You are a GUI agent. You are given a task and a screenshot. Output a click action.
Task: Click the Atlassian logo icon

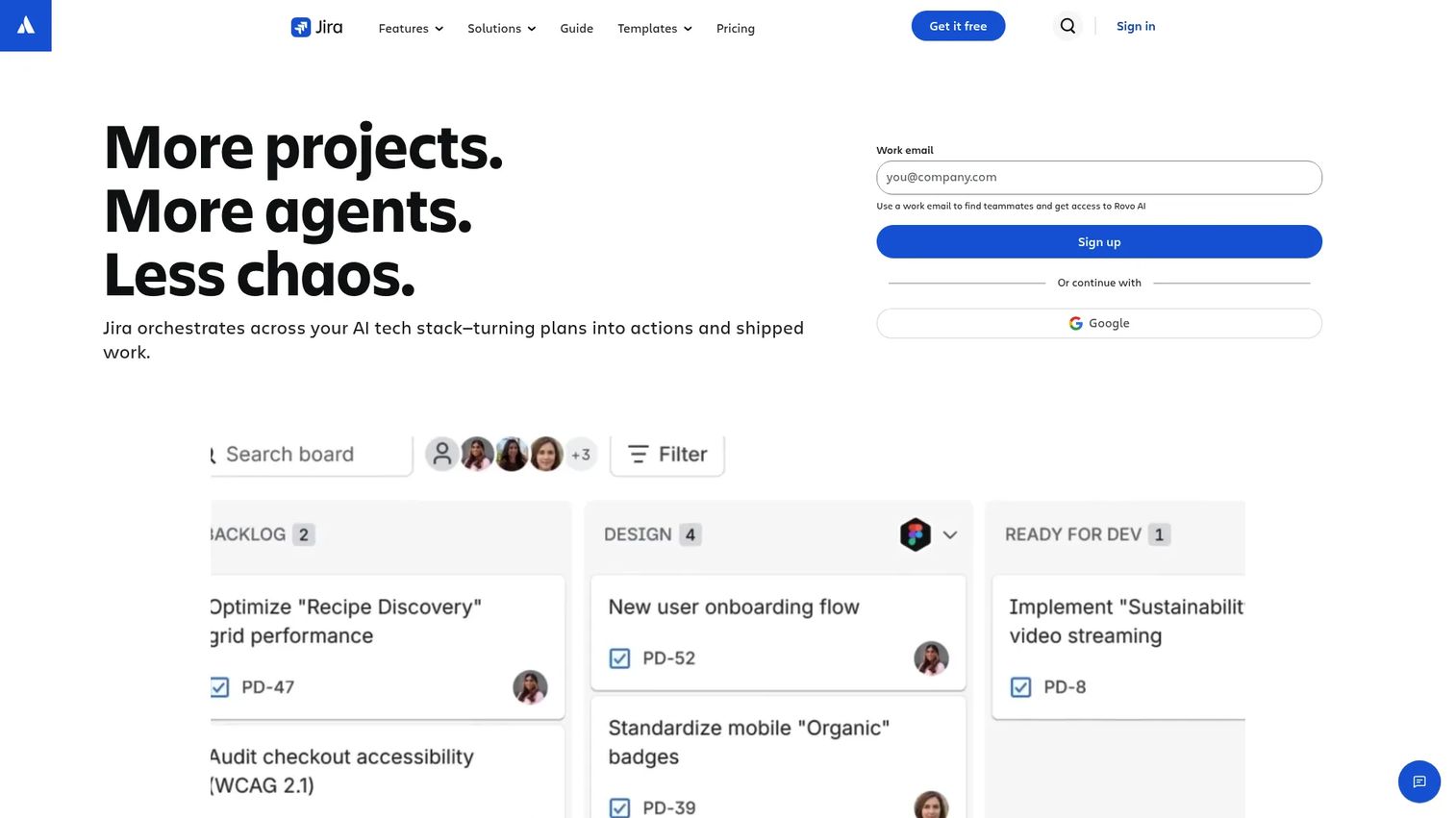(26, 25)
